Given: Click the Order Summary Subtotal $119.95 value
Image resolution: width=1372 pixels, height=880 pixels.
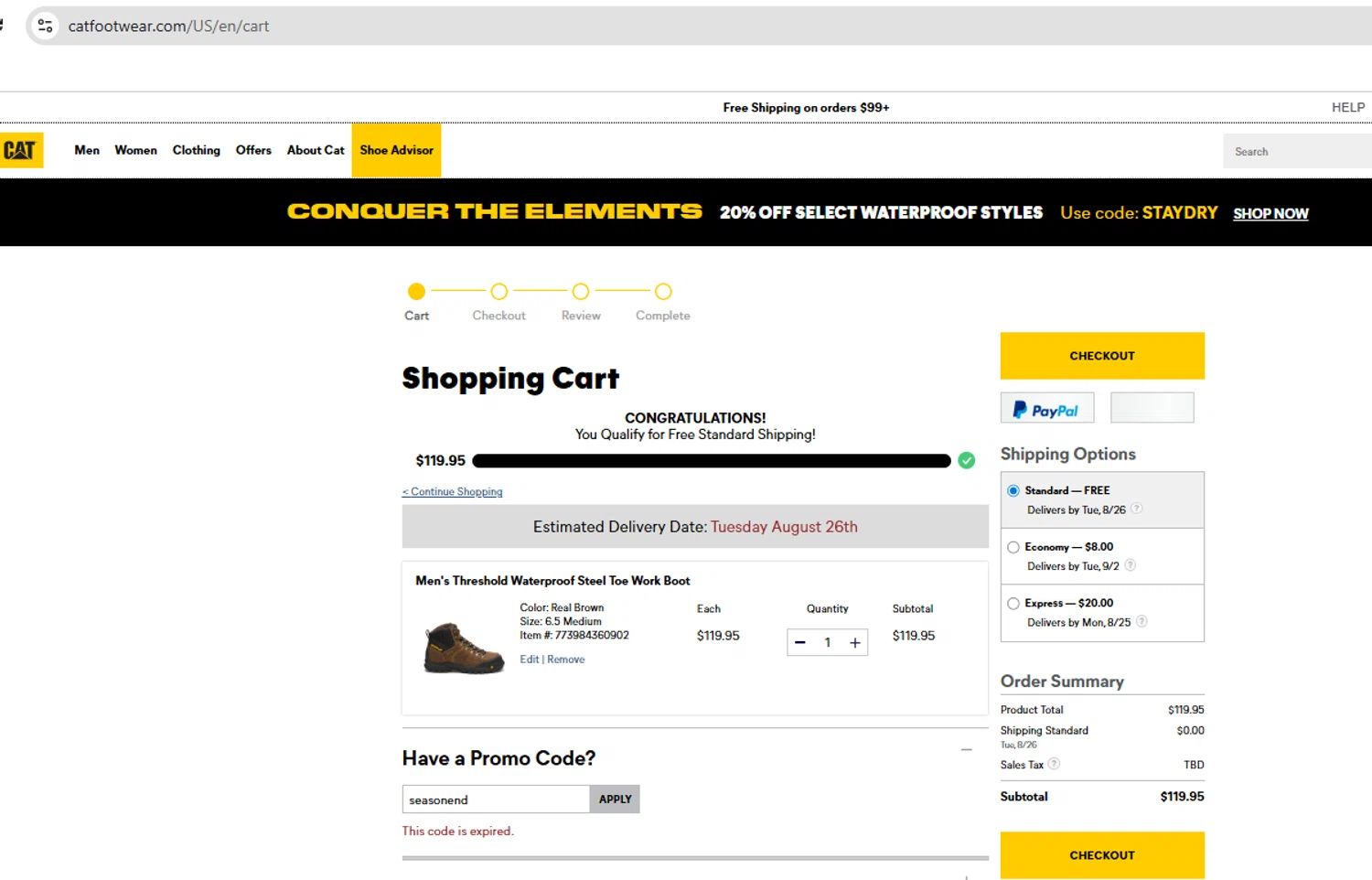Looking at the screenshot, I should point(1182,797).
